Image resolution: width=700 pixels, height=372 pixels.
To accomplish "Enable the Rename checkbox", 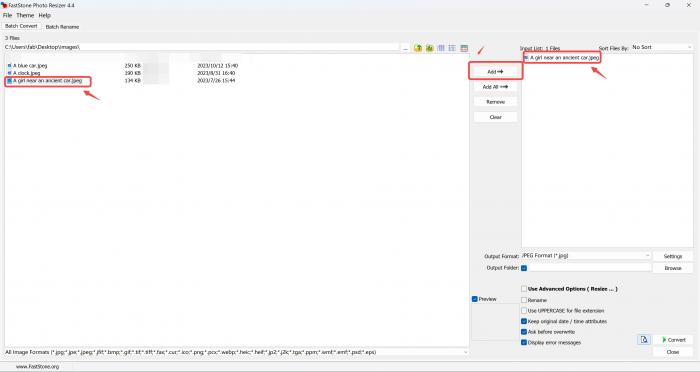I will pyautogui.click(x=524, y=300).
